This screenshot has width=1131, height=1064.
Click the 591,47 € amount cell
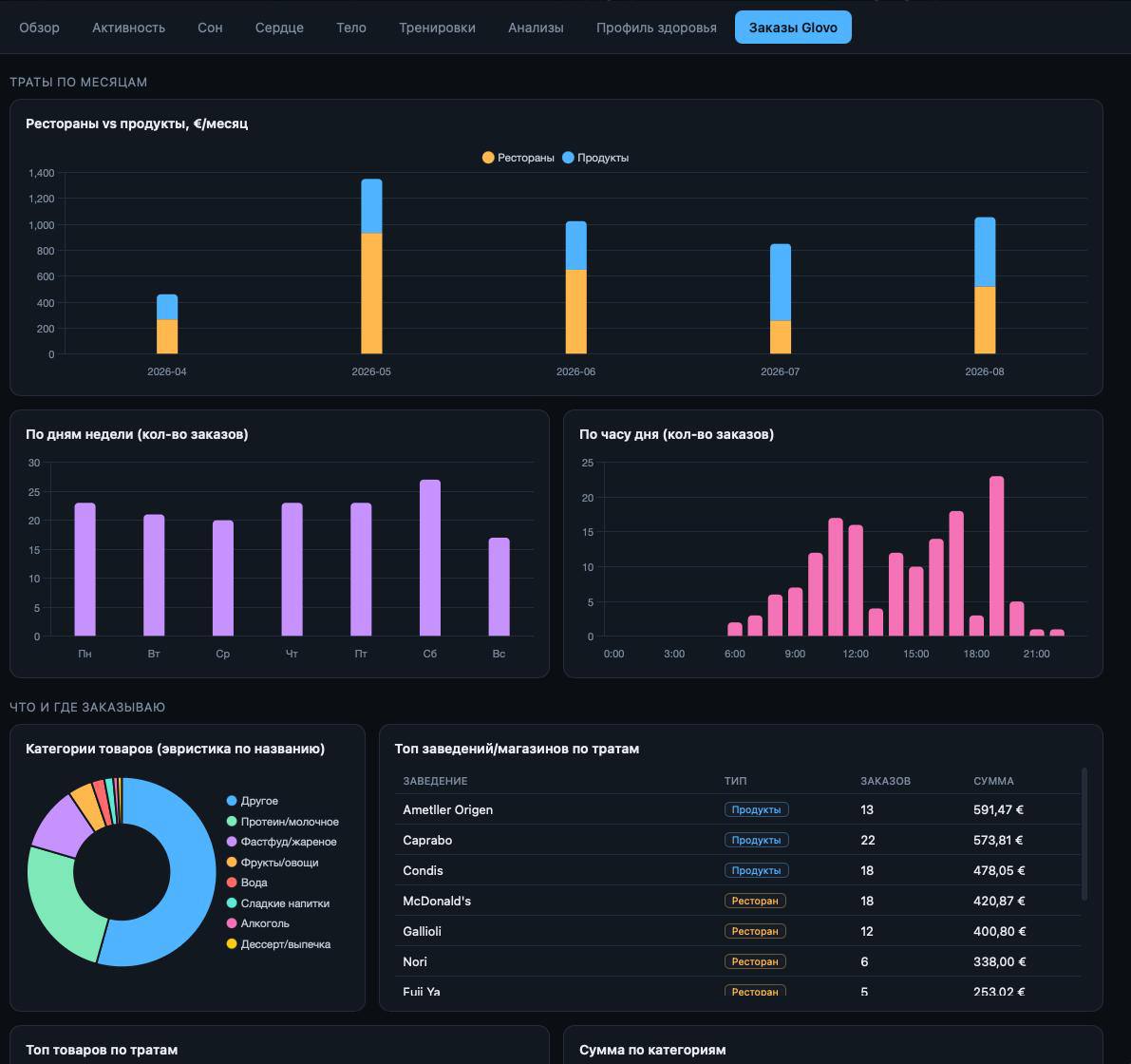tap(998, 809)
